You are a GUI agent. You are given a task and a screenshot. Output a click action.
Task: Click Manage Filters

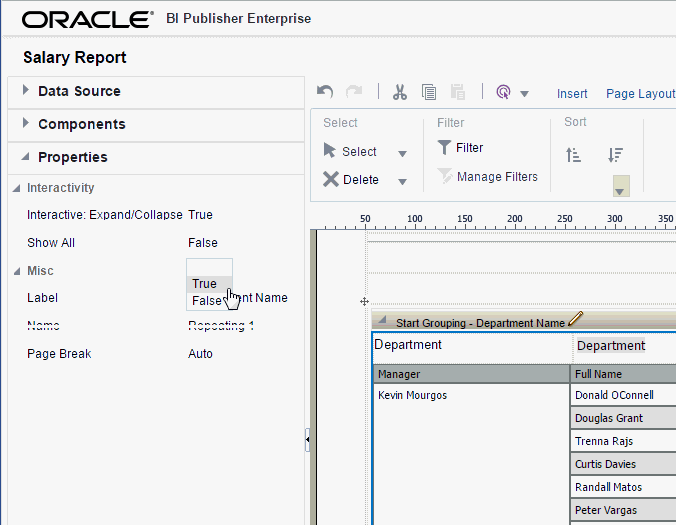(x=487, y=176)
